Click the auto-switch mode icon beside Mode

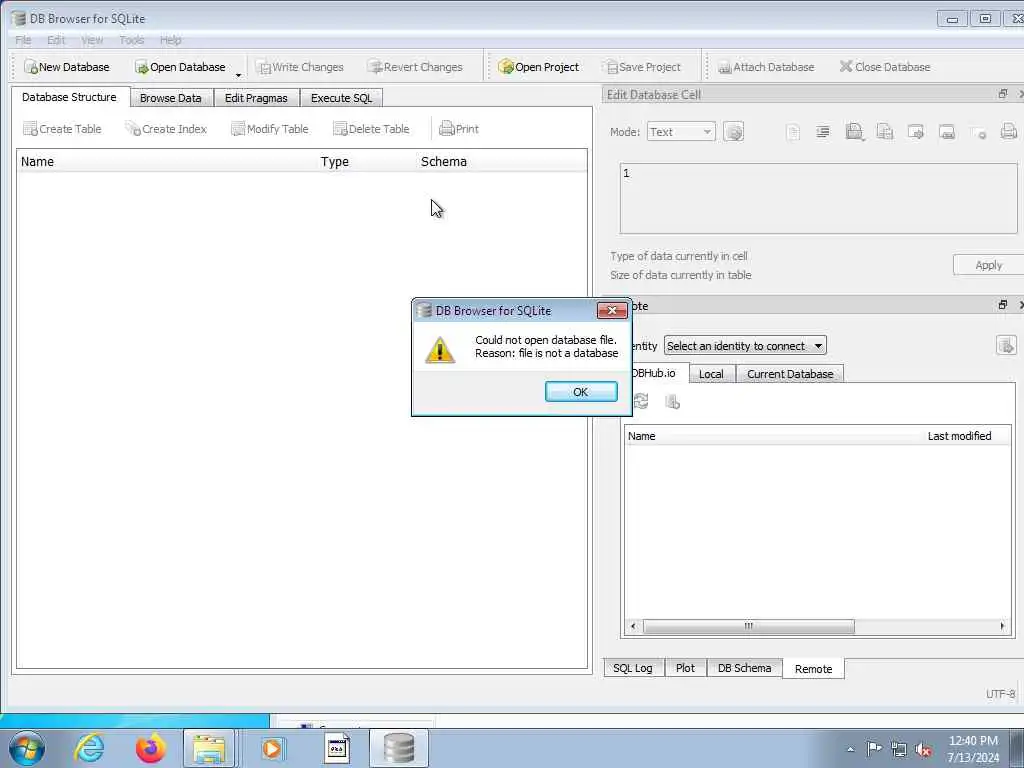[733, 132]
